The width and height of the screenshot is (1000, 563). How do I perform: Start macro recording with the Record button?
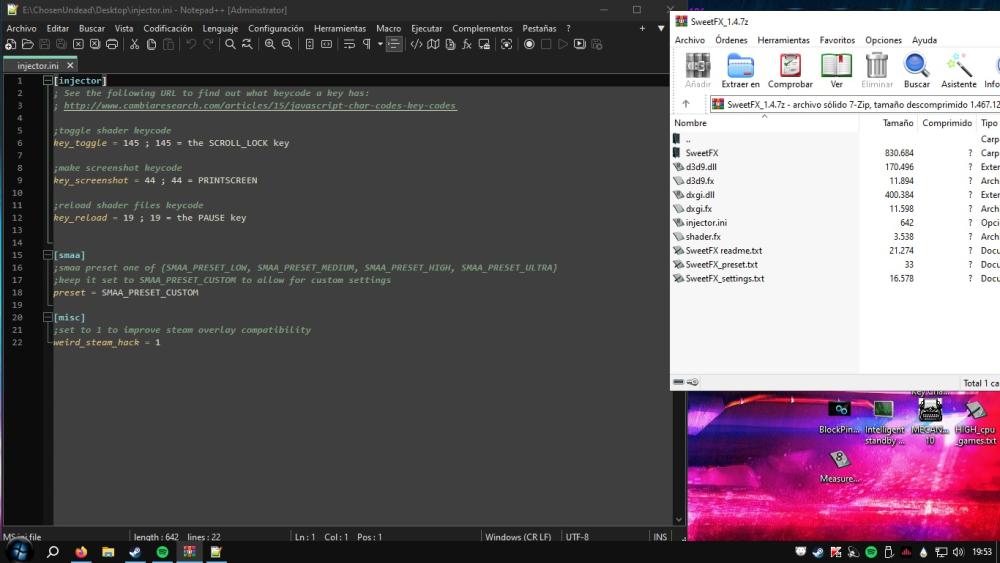[x=529, y=45]
